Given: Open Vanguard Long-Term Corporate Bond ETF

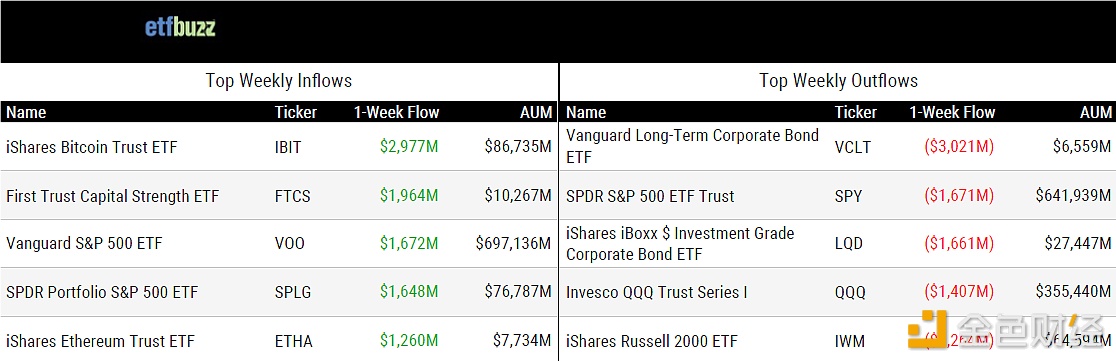Looking at the screenshot, I should pyautogui.click(x=693, y=146).
